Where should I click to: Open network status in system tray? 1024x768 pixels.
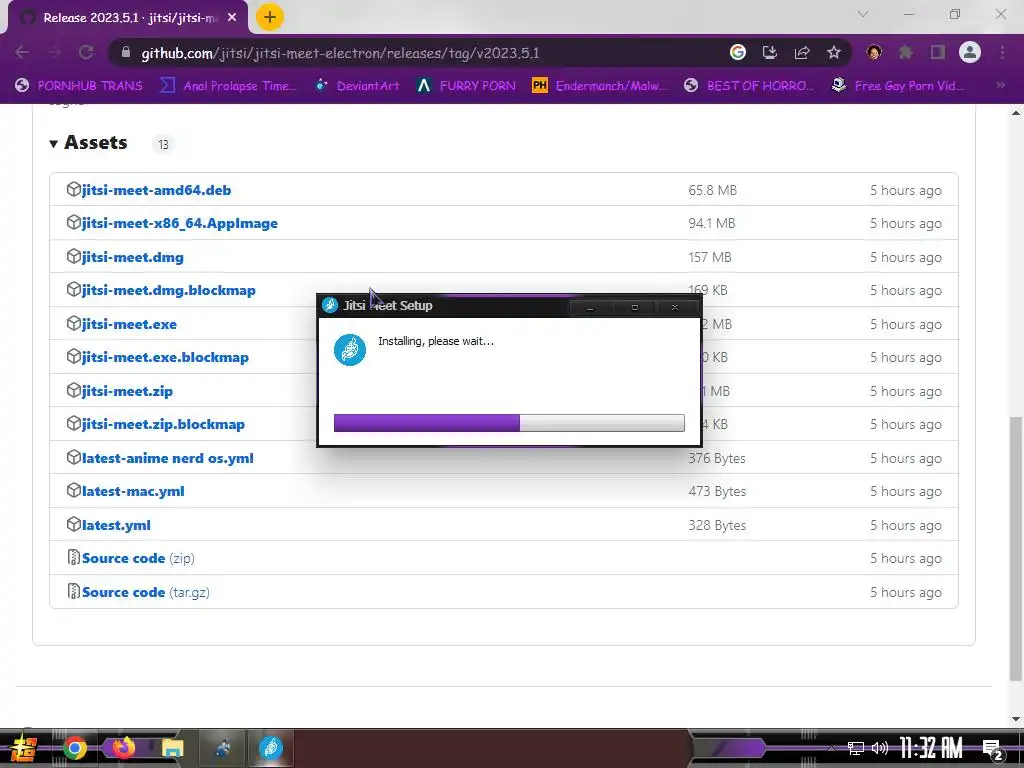pos(856,748)
